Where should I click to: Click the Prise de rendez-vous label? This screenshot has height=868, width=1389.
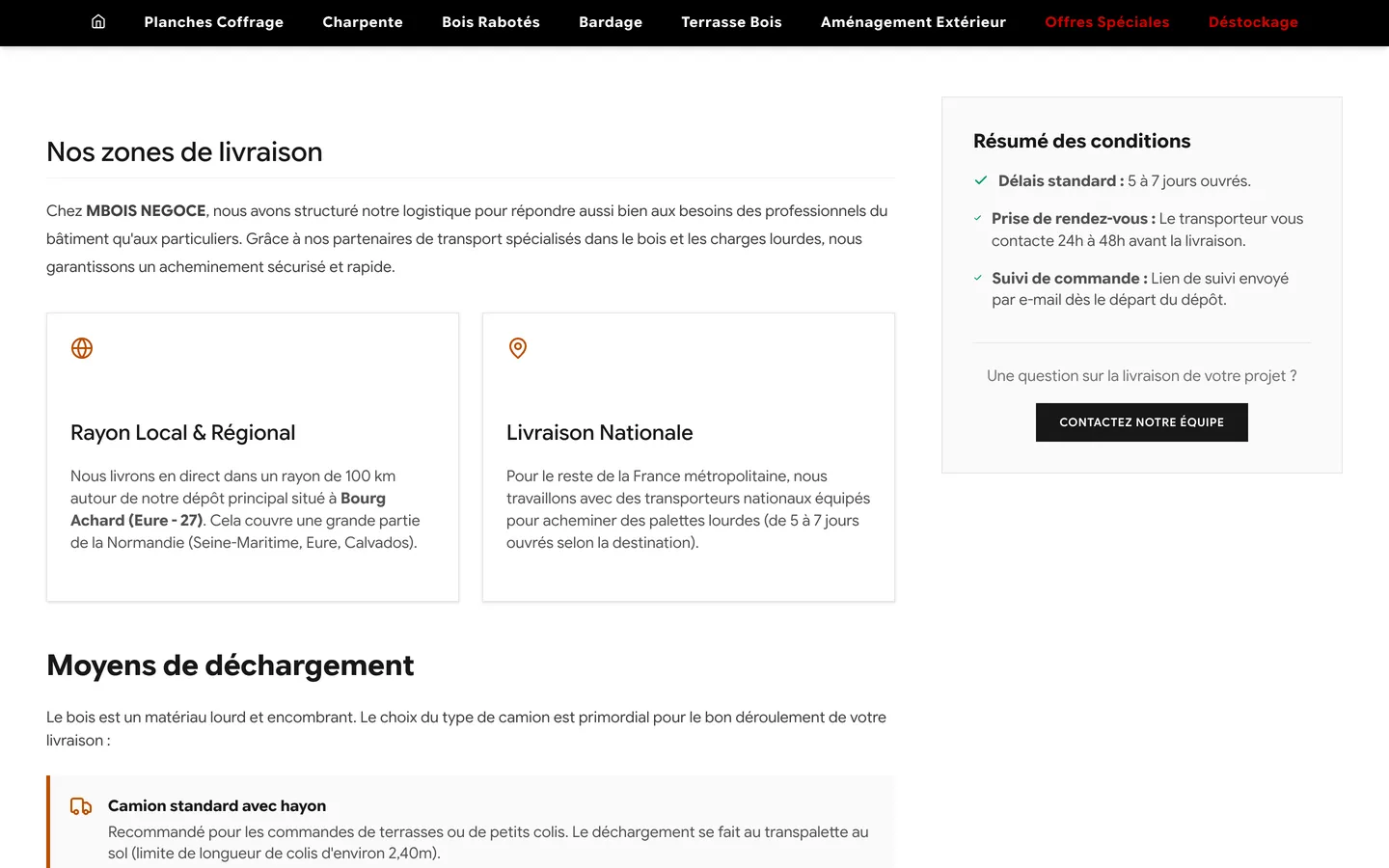(1074, 219)
